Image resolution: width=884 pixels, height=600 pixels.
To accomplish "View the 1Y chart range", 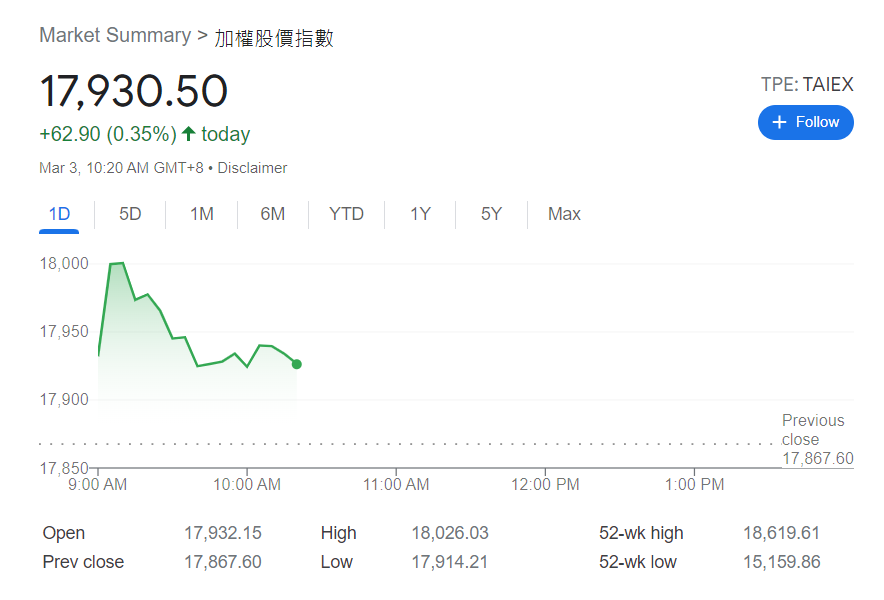I will (x=420, y=214).
